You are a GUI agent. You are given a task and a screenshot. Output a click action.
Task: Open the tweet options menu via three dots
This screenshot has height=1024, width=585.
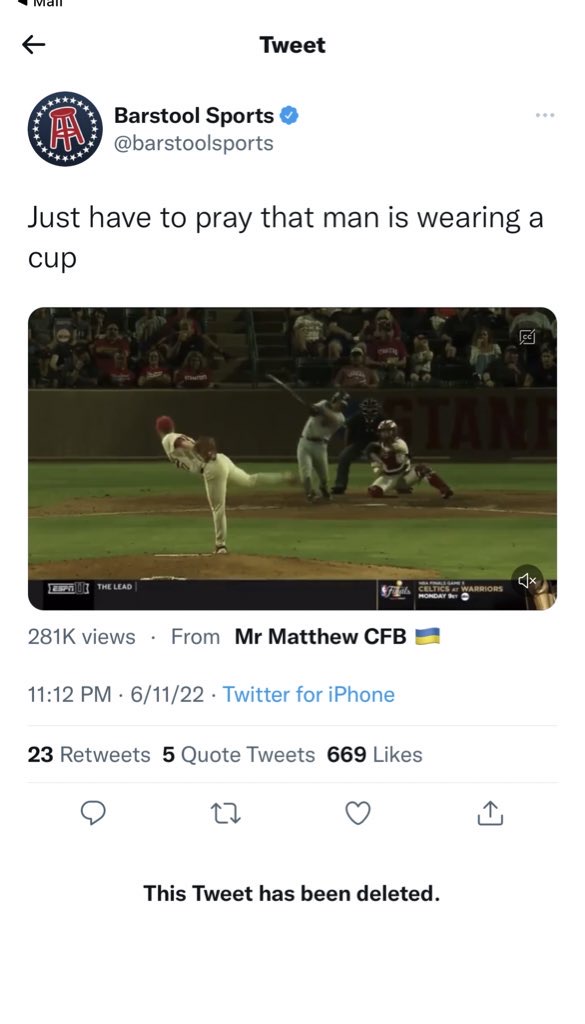(546, 114)
